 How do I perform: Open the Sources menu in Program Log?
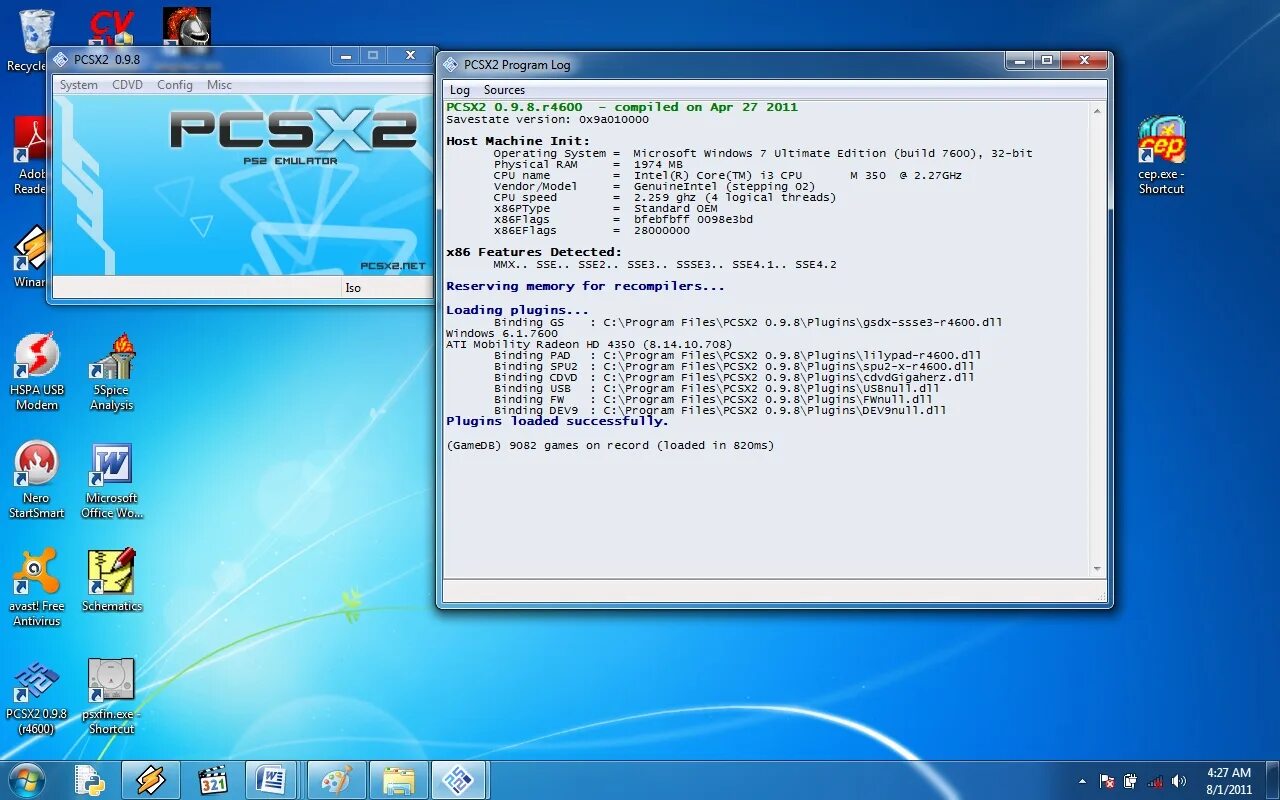coord(504,90)
